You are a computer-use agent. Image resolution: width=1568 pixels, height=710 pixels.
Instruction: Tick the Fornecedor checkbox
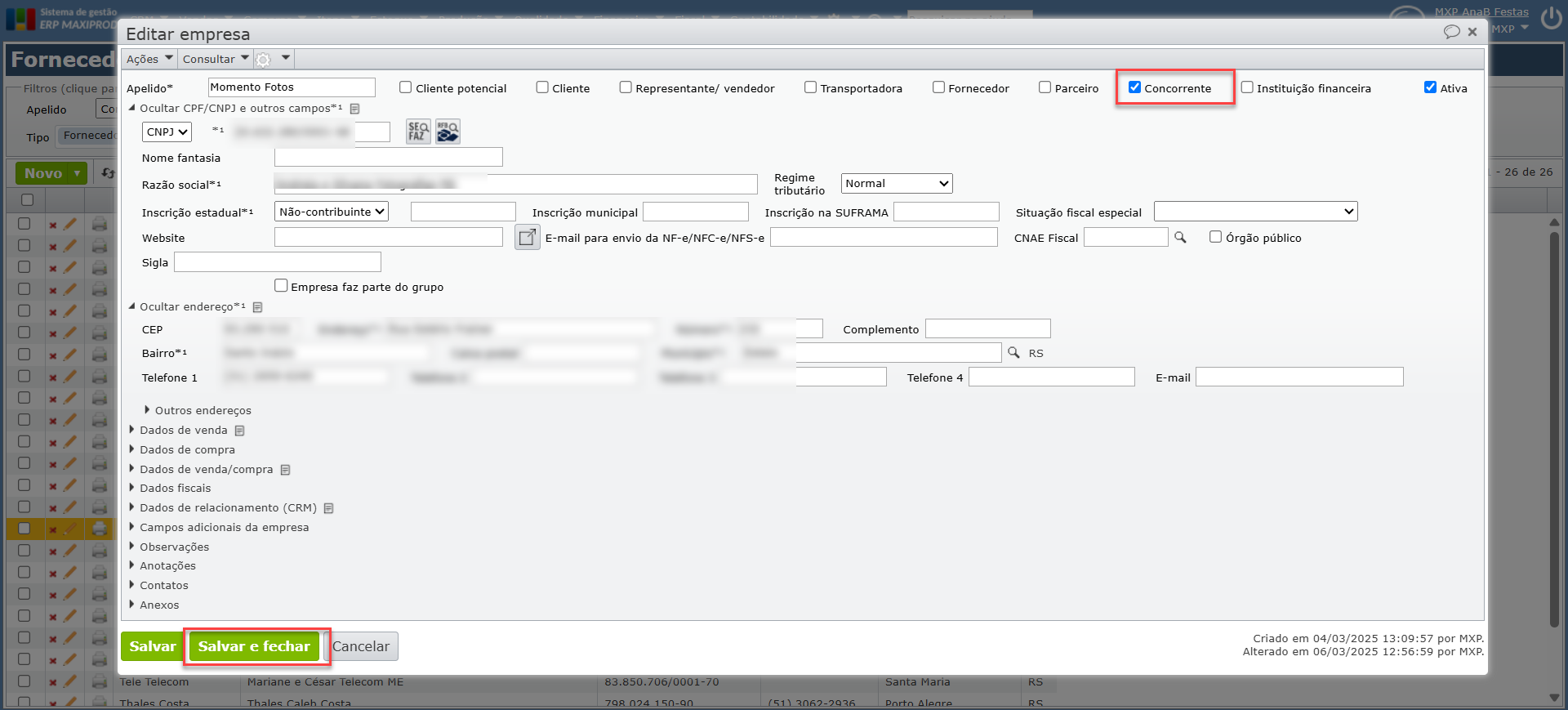pyautogui.click(x=938, y=87)
